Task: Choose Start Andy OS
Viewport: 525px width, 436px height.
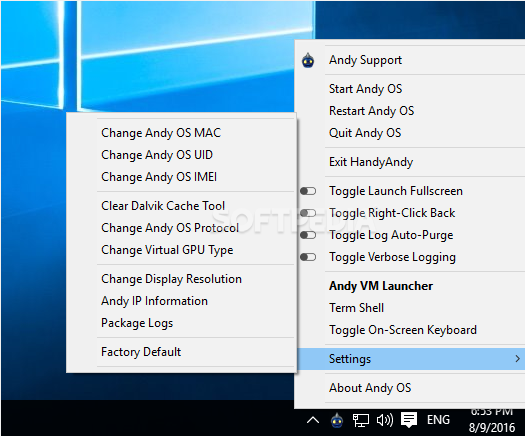Action: click(x=365, y=89)
